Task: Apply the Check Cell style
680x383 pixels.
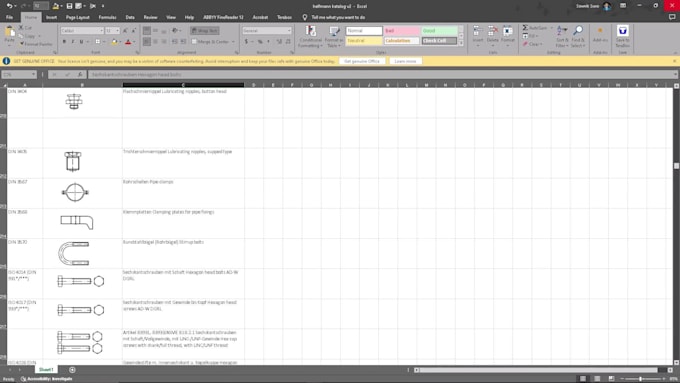Action: pos(439,41)
